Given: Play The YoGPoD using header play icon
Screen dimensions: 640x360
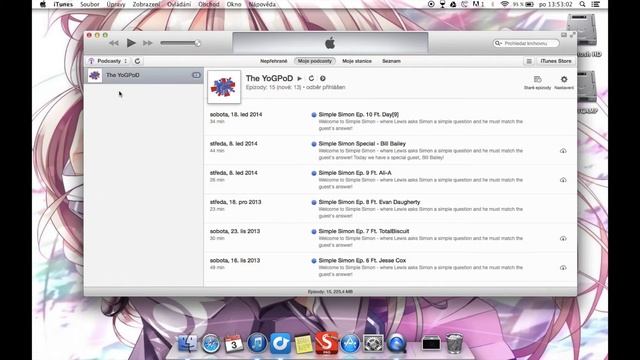Looking at the screenshot, I should click(x=300, y=78).
